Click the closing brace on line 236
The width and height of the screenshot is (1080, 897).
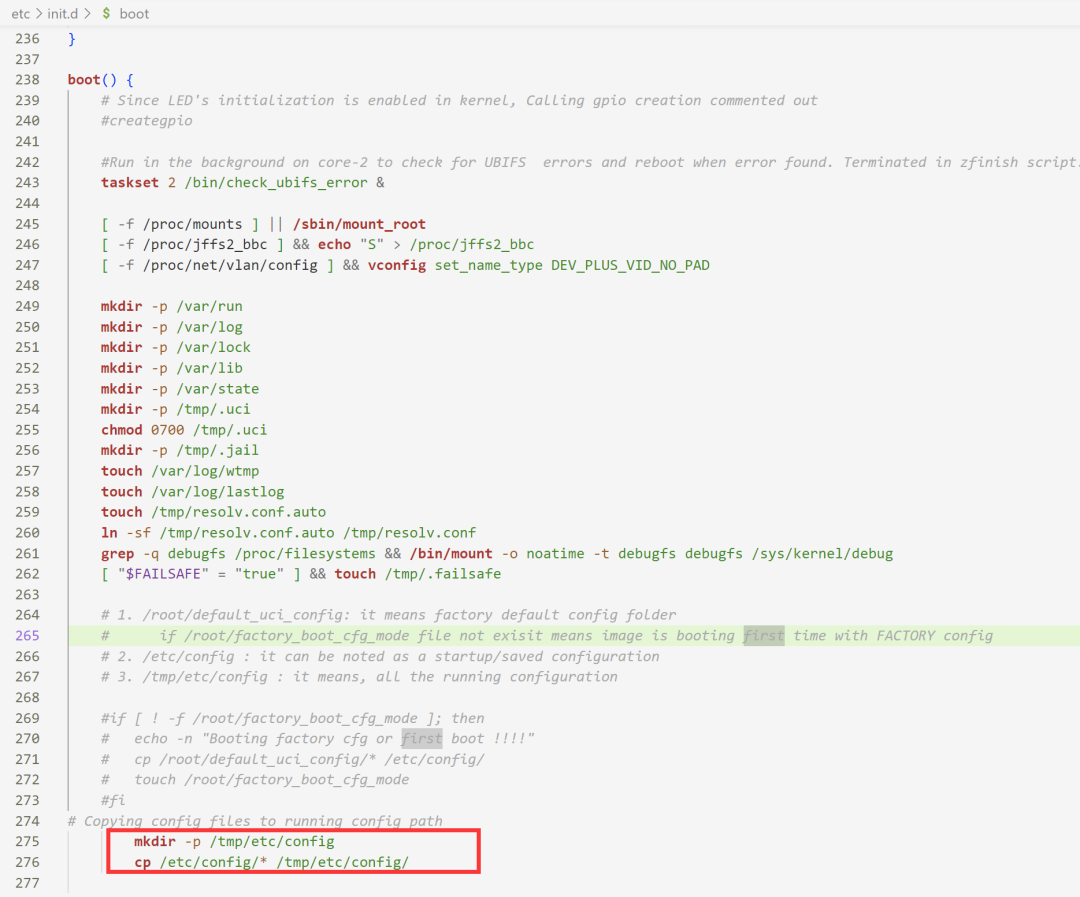(72, 39)
